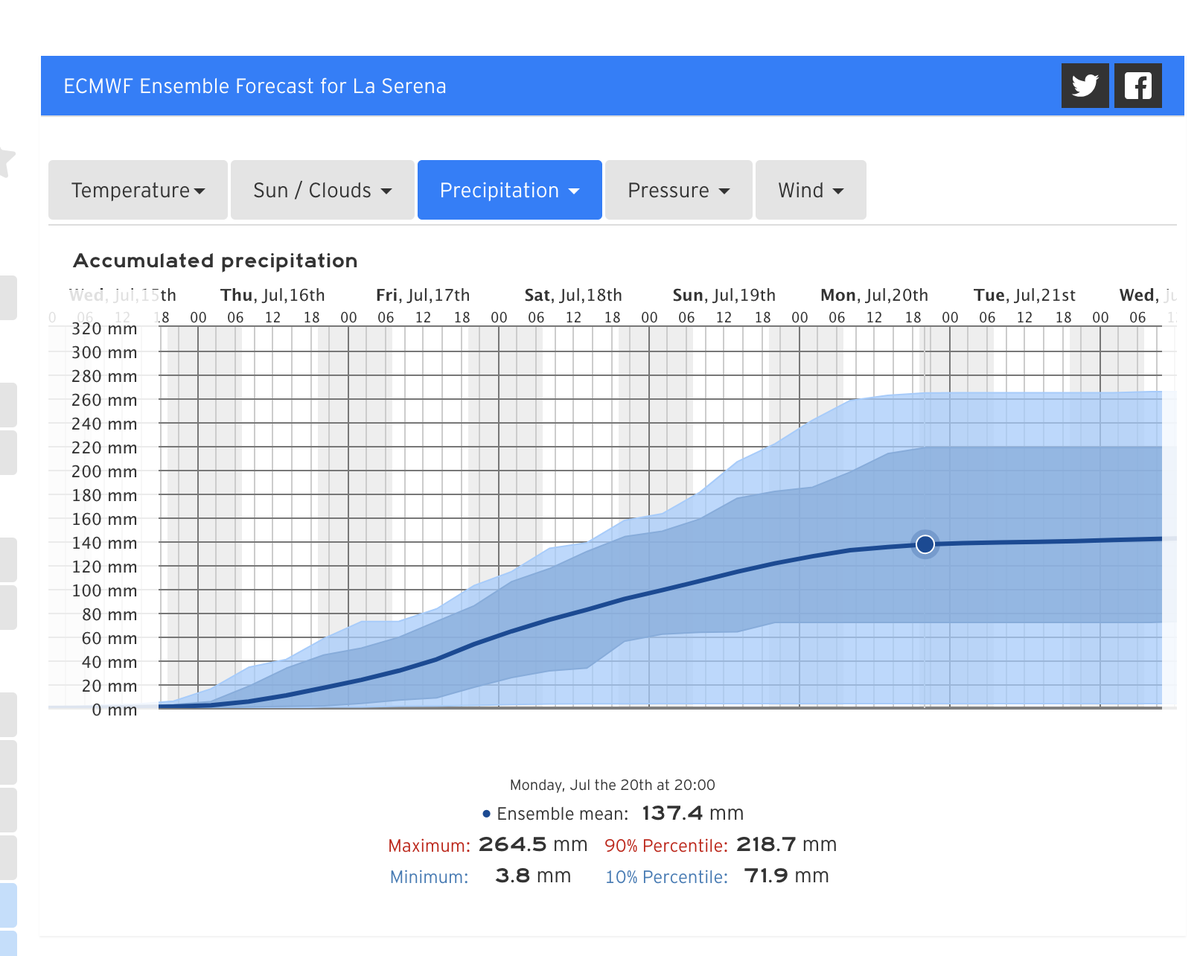Image resolution: width=1200 pixels, height=956 pixels.
Task: Click the ensemble mean marker on chart
Action: [925, 544]
